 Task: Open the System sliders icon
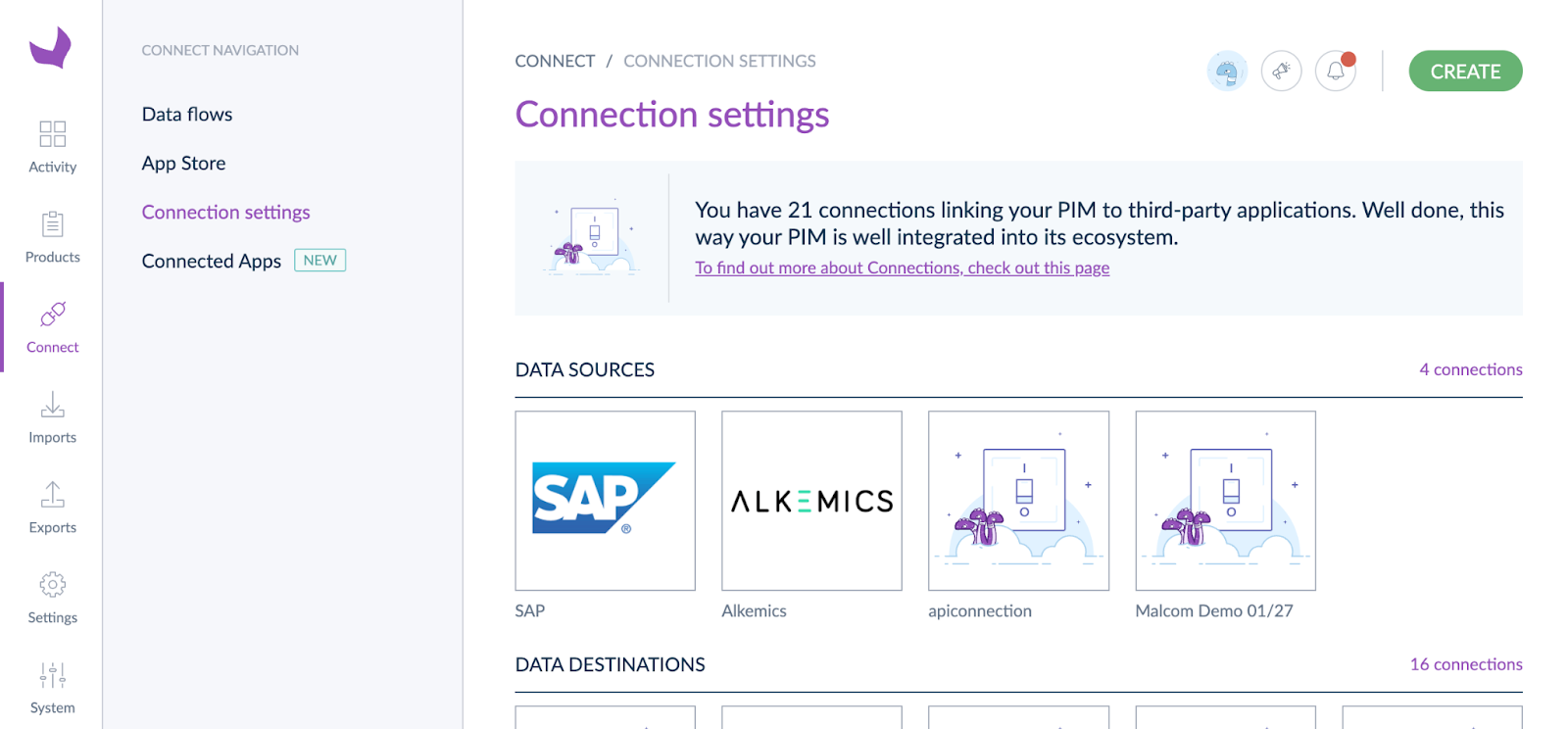click(x=52, y=675)
